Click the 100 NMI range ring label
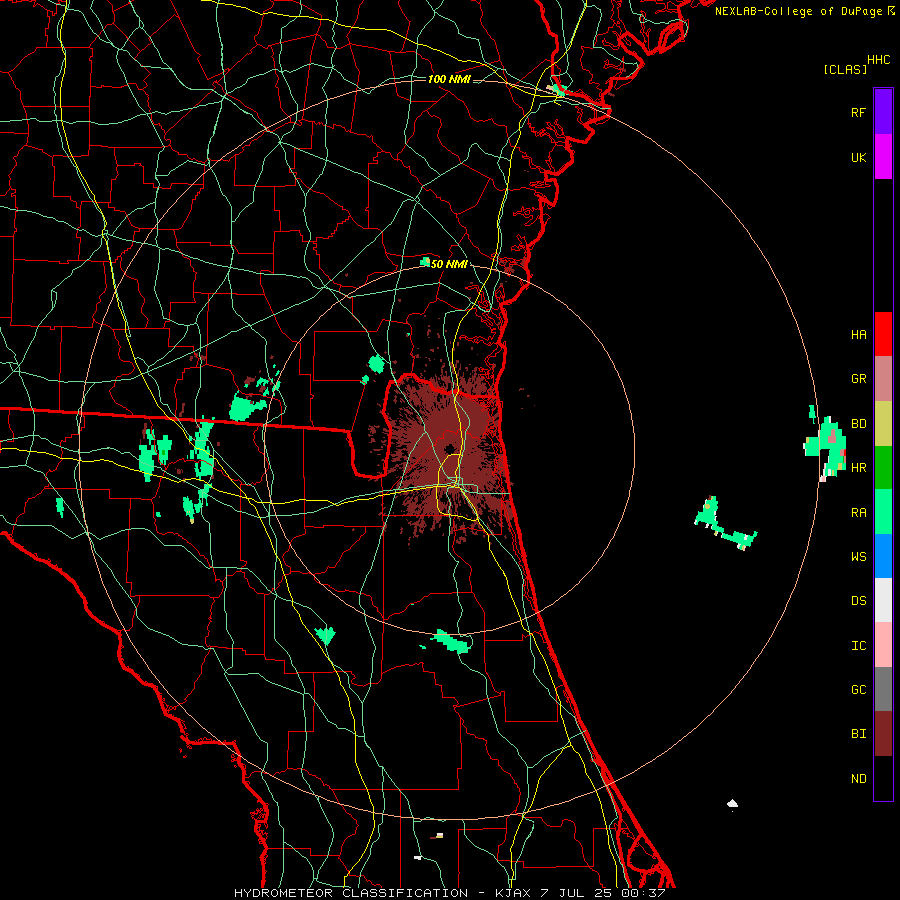This screenshot has height=900, width=900. pos(449,79)
